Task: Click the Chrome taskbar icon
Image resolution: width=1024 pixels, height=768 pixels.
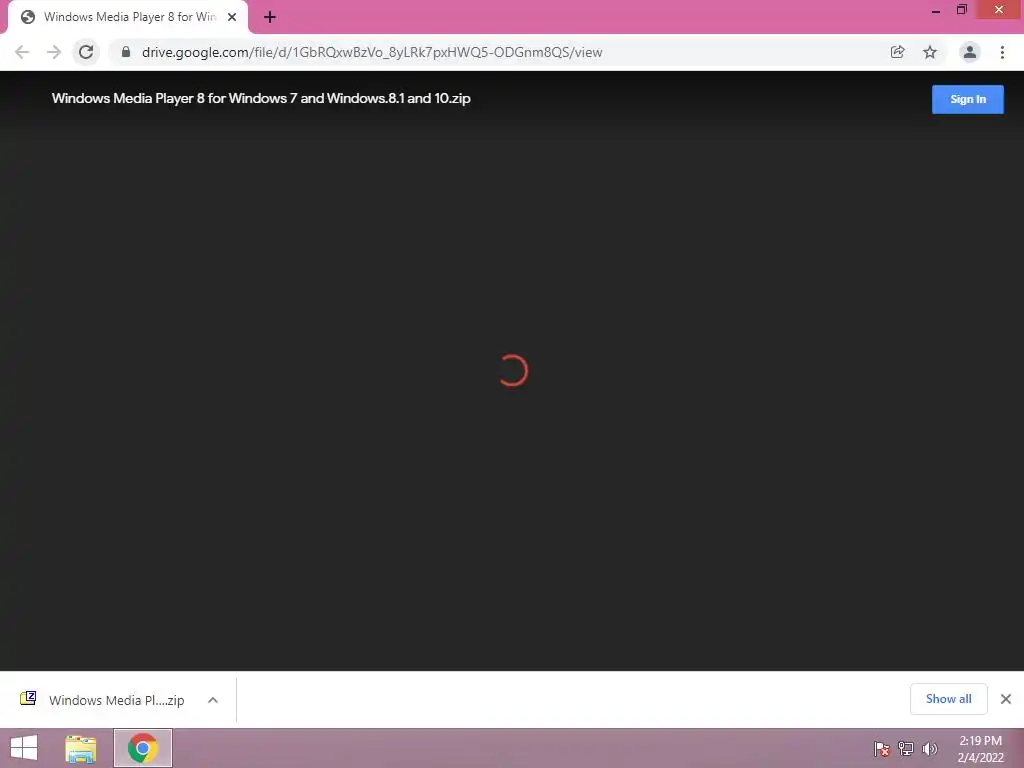Action: point(143,748)
